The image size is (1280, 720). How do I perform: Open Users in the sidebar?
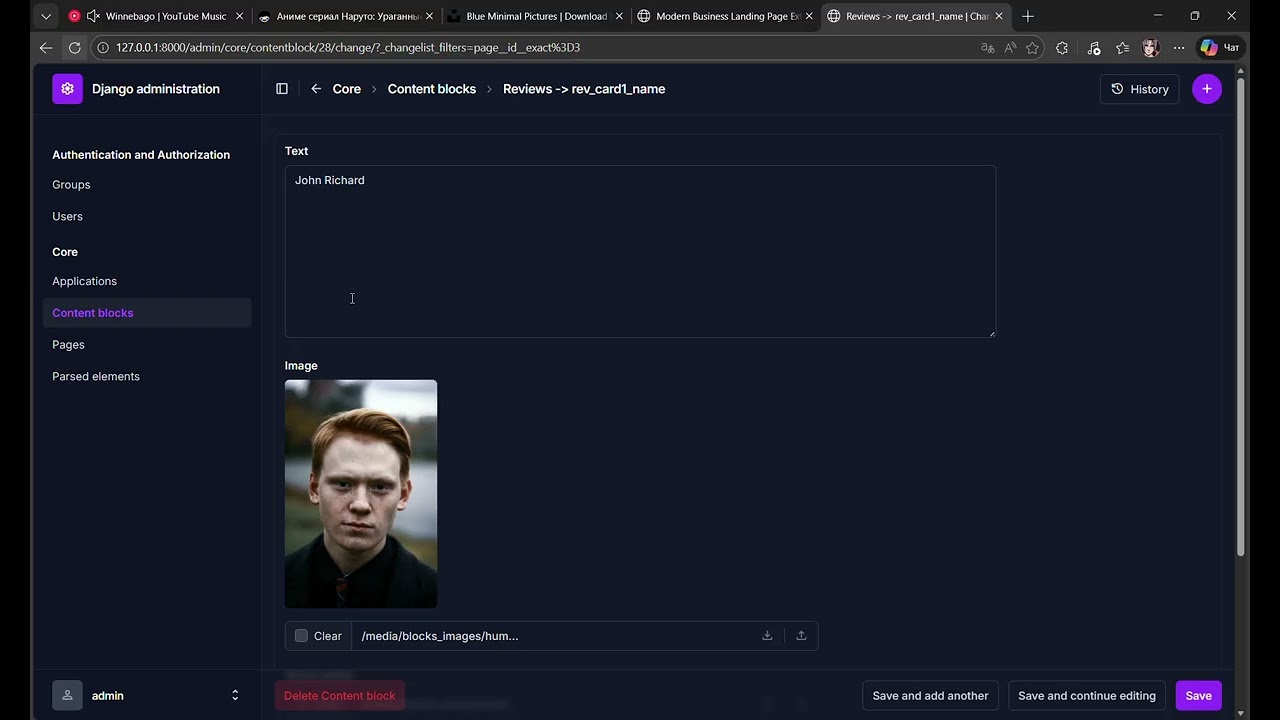coord(67,217)
